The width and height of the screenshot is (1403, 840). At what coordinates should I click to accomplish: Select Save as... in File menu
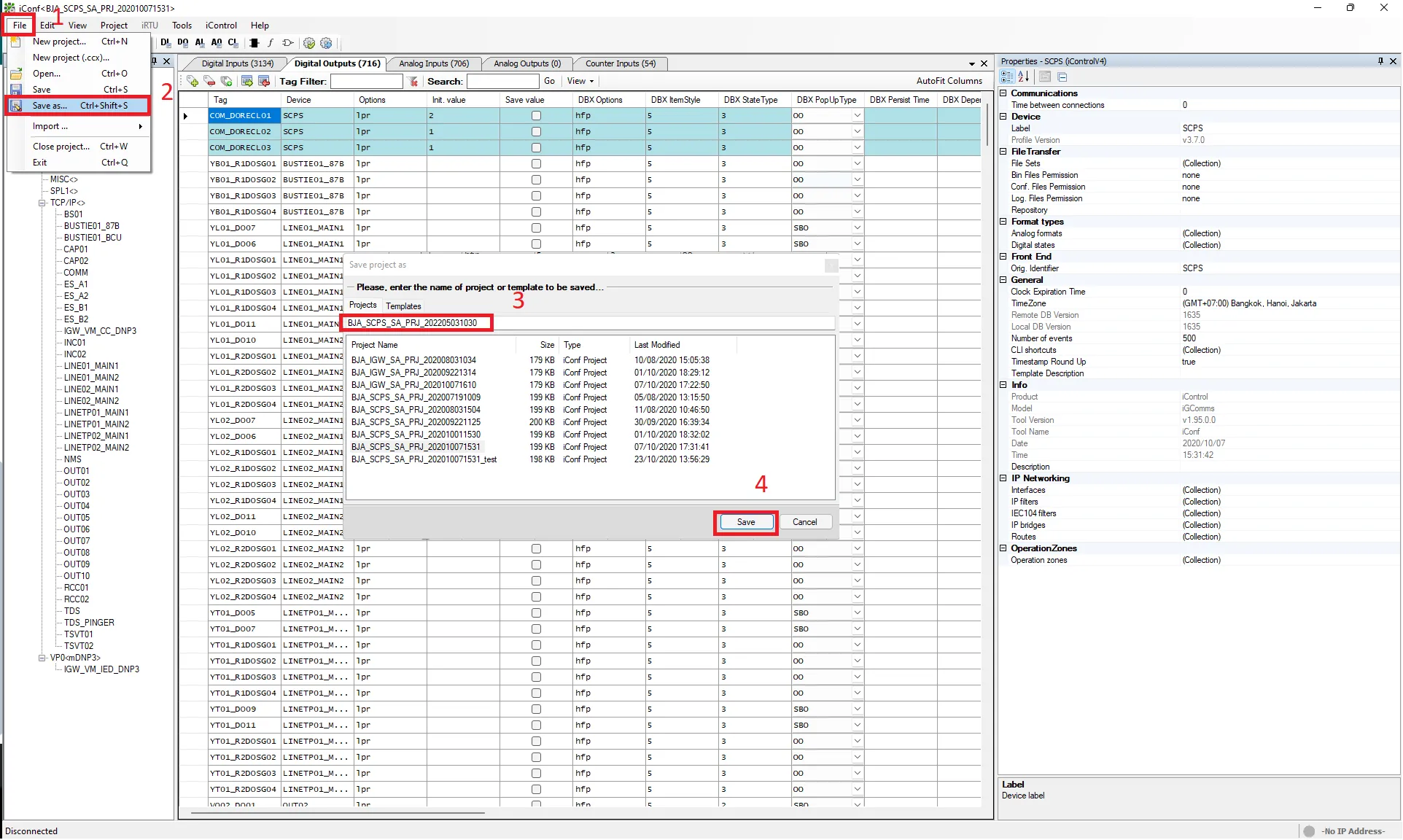pos(79,106)
